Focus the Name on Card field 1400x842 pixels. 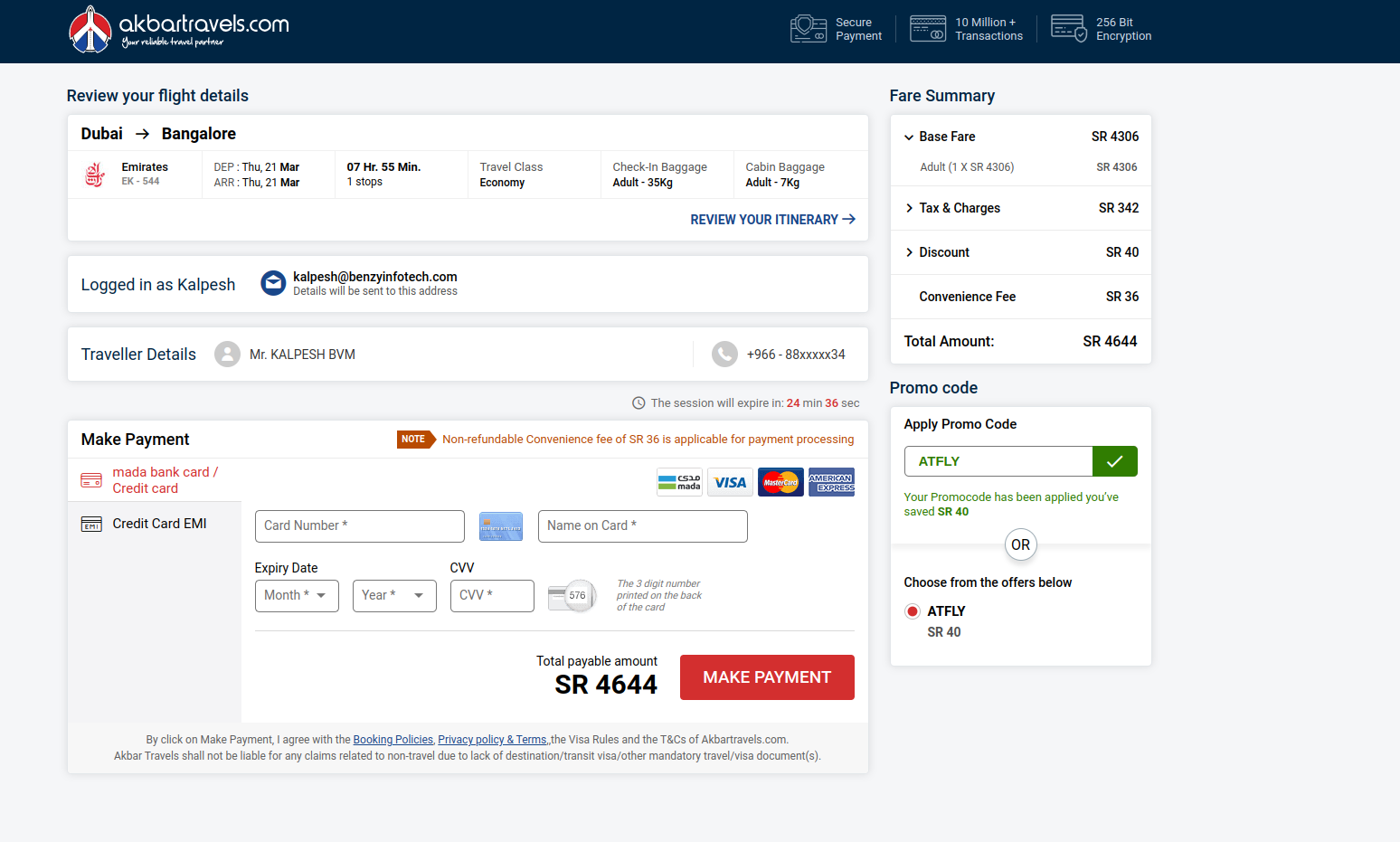[x=643, y=526]
